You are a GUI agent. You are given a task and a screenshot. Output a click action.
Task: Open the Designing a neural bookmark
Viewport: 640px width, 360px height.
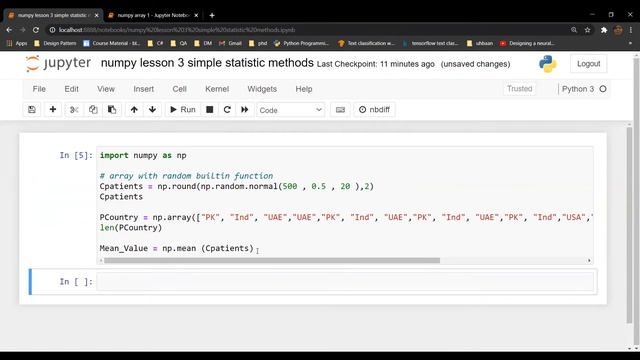pos(527,43)
